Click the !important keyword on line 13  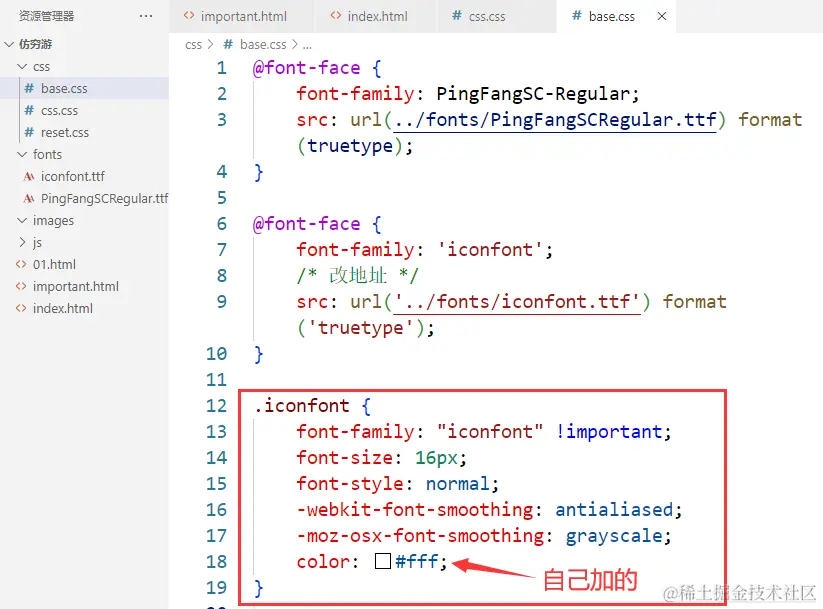tap(608, 432)
